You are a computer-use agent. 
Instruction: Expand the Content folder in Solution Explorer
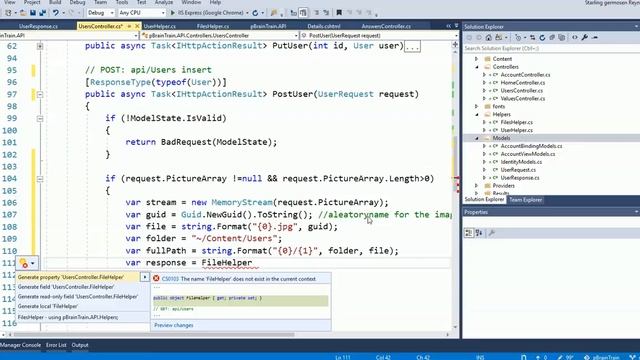point(476,59)
